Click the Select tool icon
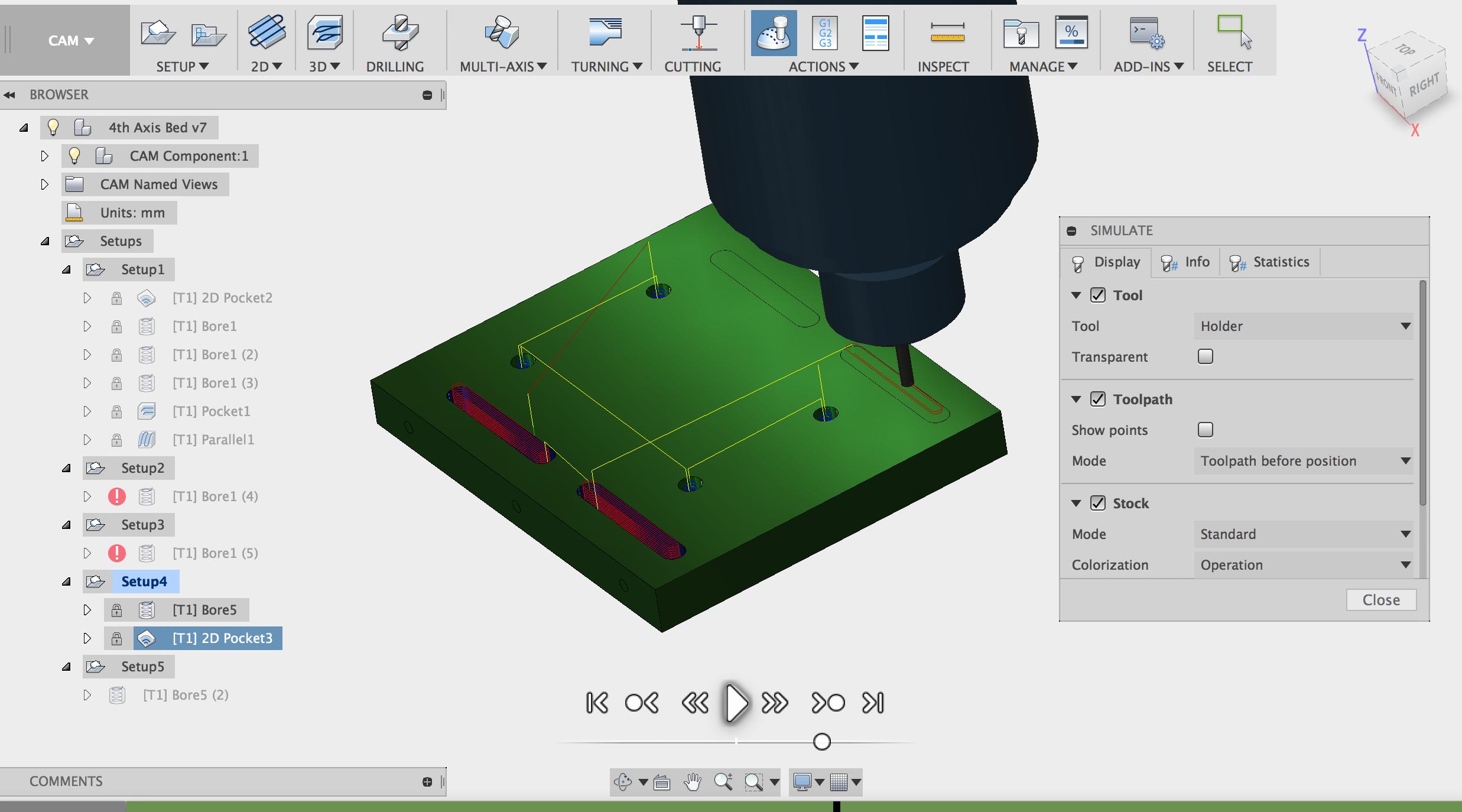Screen dimensions: 1462x812 click(x=1234, y=32)
